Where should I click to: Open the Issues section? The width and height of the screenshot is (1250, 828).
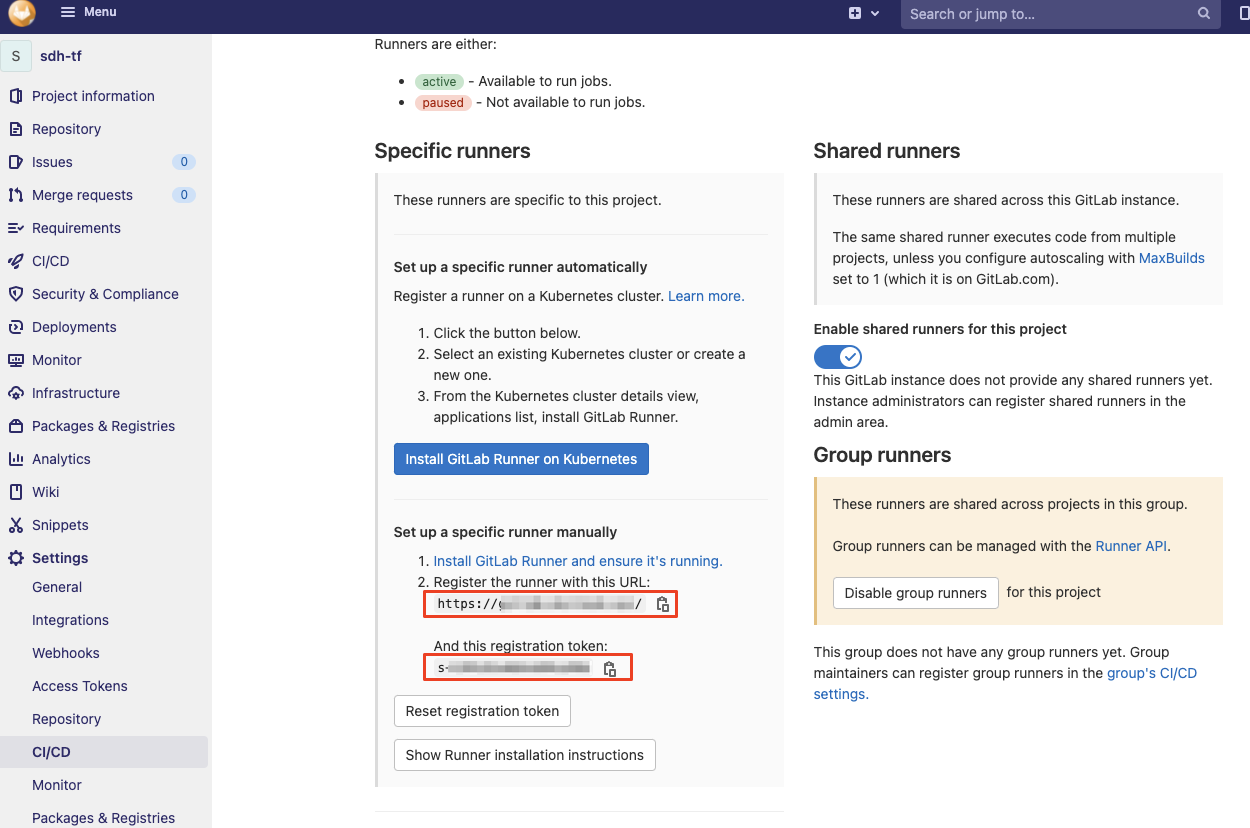52,162
